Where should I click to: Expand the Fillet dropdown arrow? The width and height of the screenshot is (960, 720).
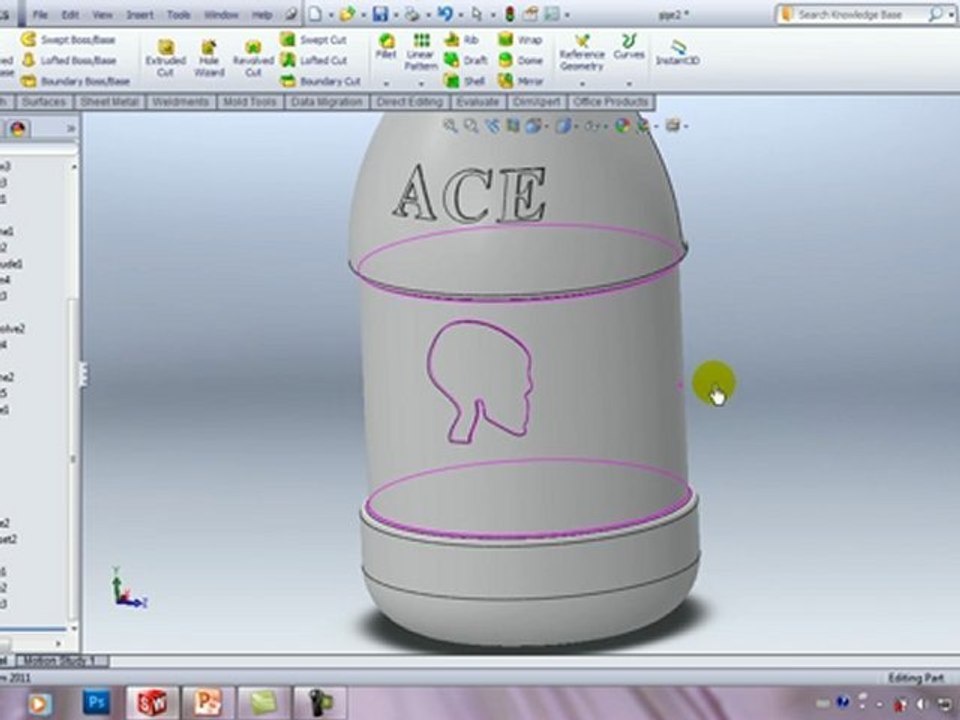click(x=386, y=83)
